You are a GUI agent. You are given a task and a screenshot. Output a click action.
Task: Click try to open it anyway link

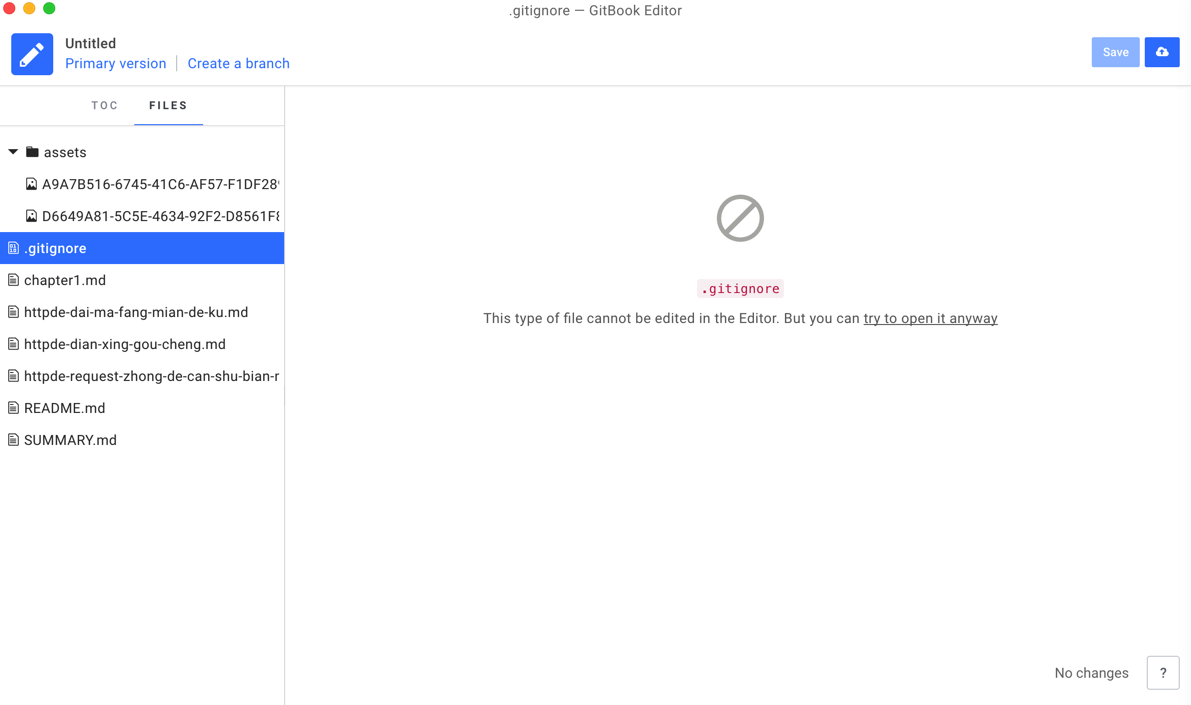[x=930, y=318]
